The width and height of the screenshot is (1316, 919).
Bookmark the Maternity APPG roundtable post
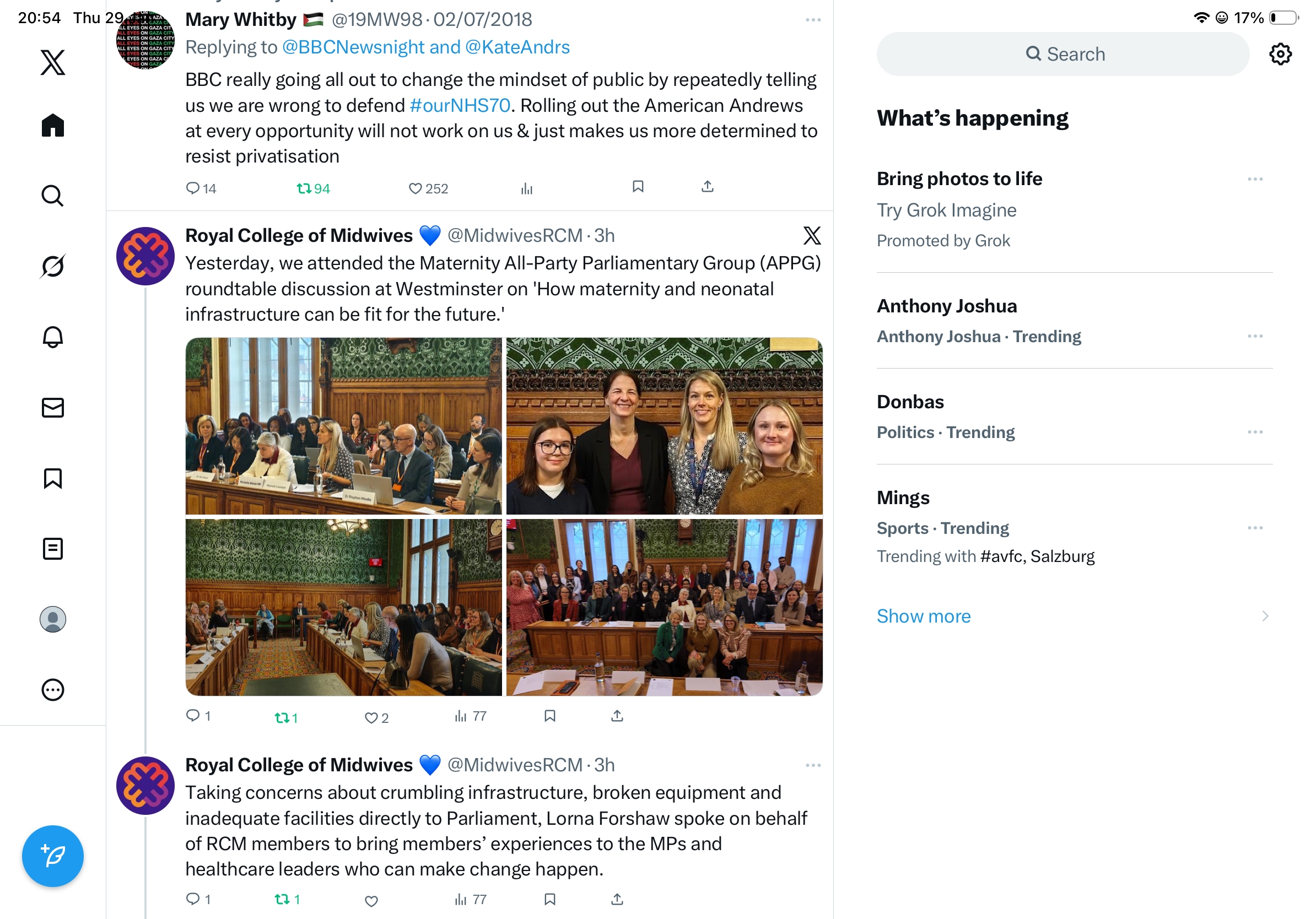[x=549, y=716]
